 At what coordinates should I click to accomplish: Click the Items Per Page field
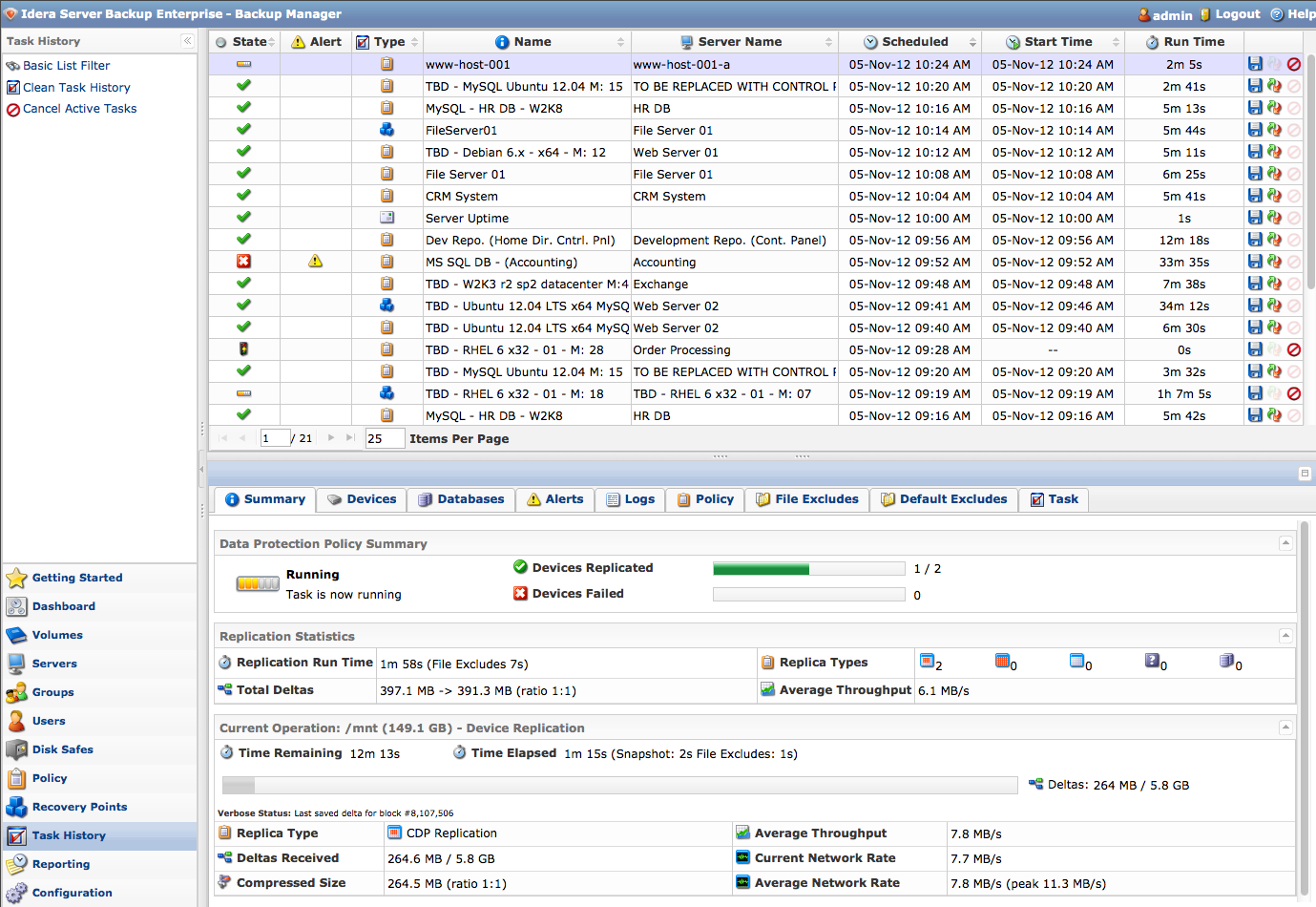pyautogui.click(x=385, y=438)
